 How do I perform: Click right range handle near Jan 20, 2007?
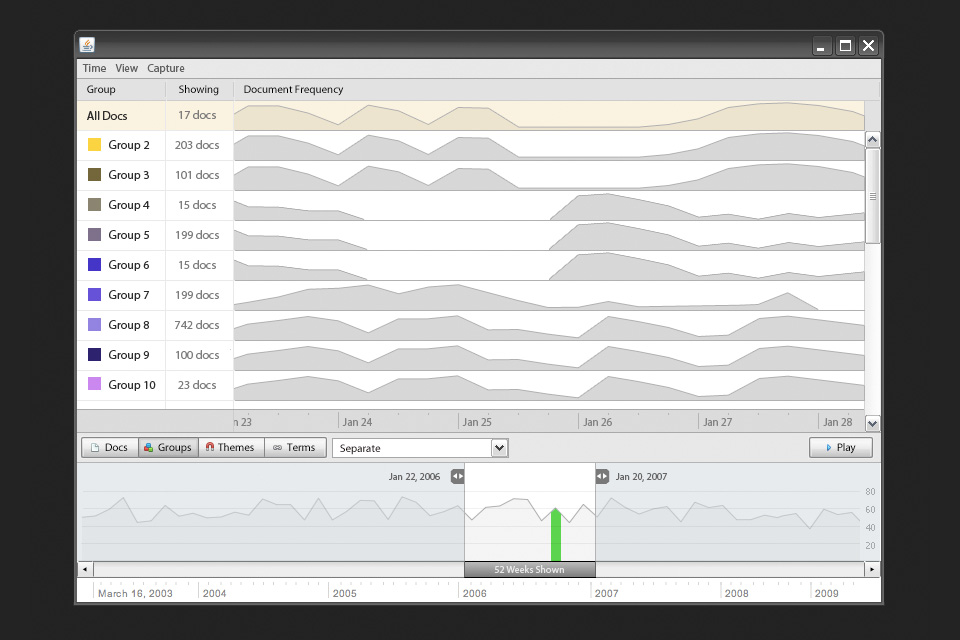[602, 477]
